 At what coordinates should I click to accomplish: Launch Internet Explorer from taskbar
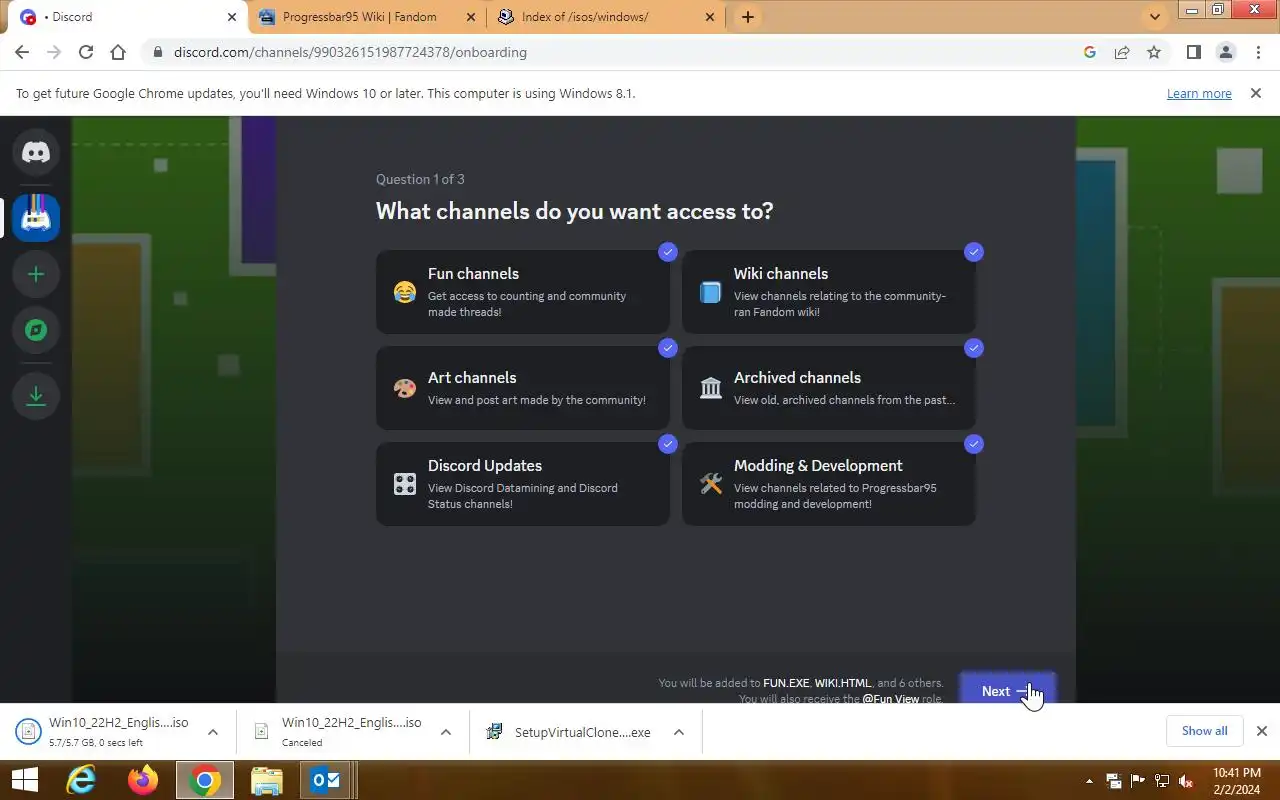click(81, 780)
